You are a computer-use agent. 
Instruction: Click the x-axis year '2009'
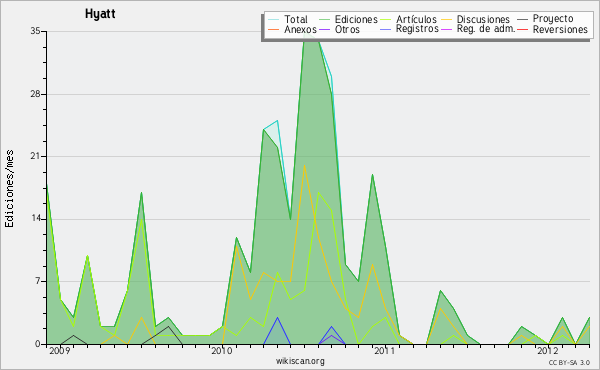60,351
